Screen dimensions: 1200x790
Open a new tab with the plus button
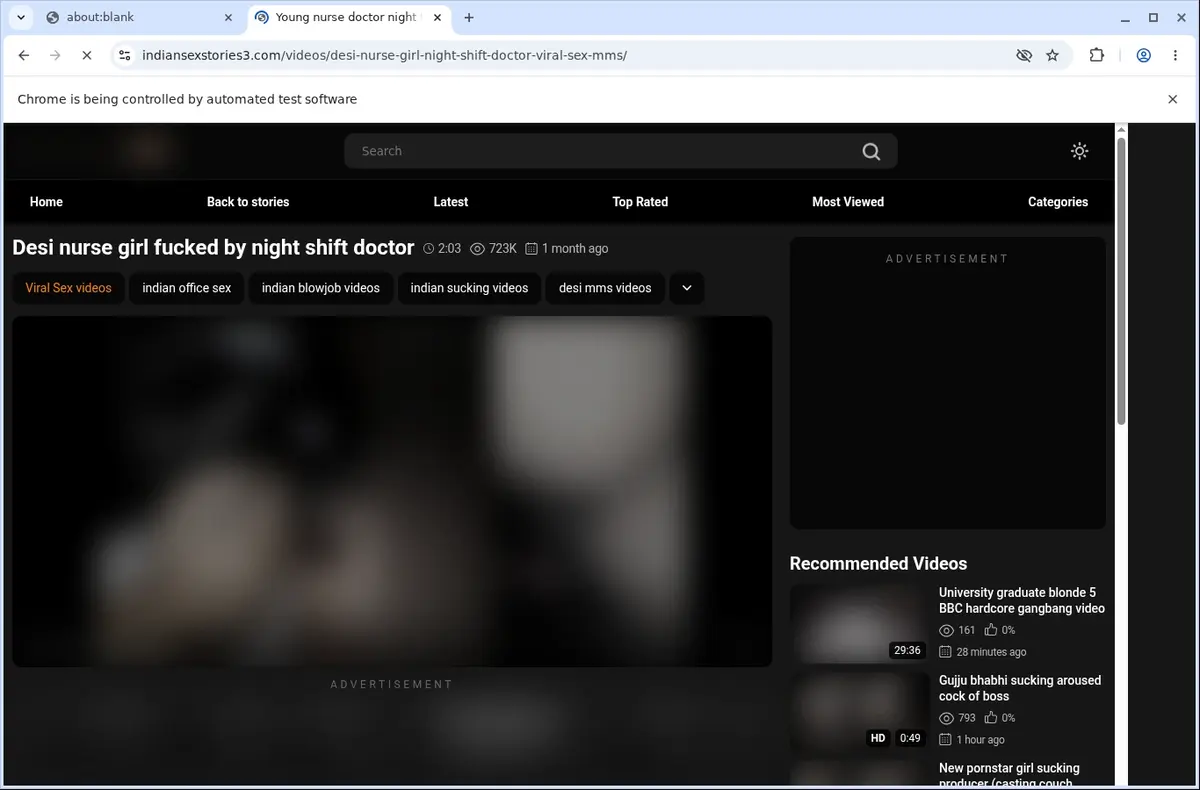point(469,17)
